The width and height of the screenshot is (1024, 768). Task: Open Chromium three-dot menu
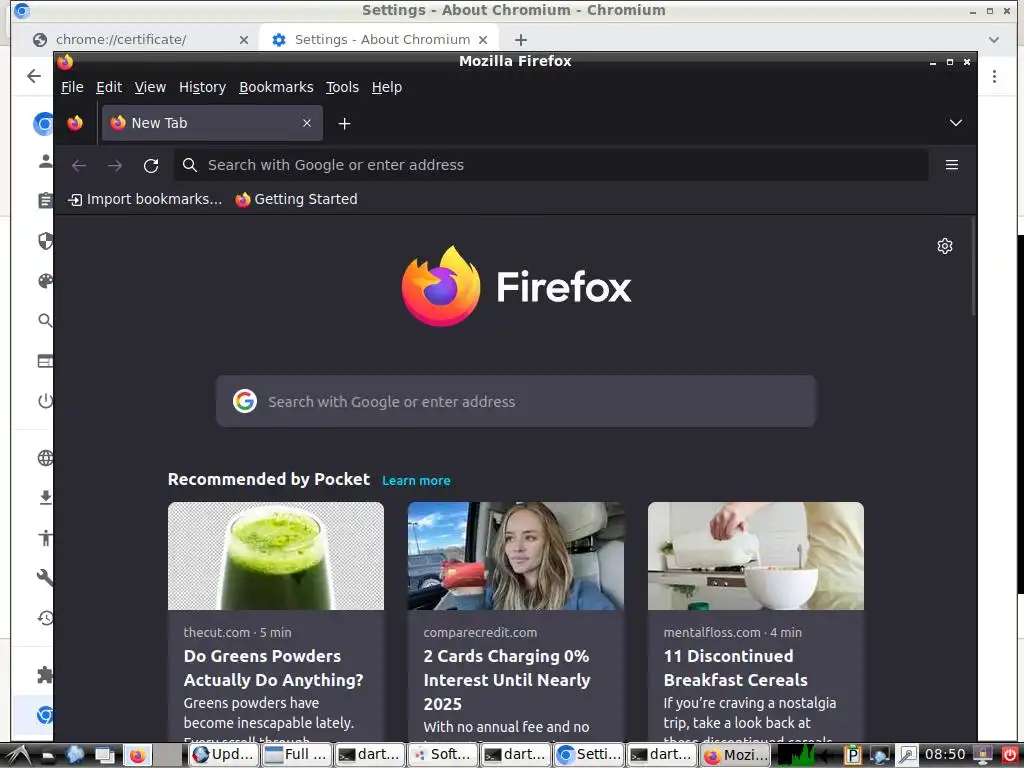(x=994, y=76)
